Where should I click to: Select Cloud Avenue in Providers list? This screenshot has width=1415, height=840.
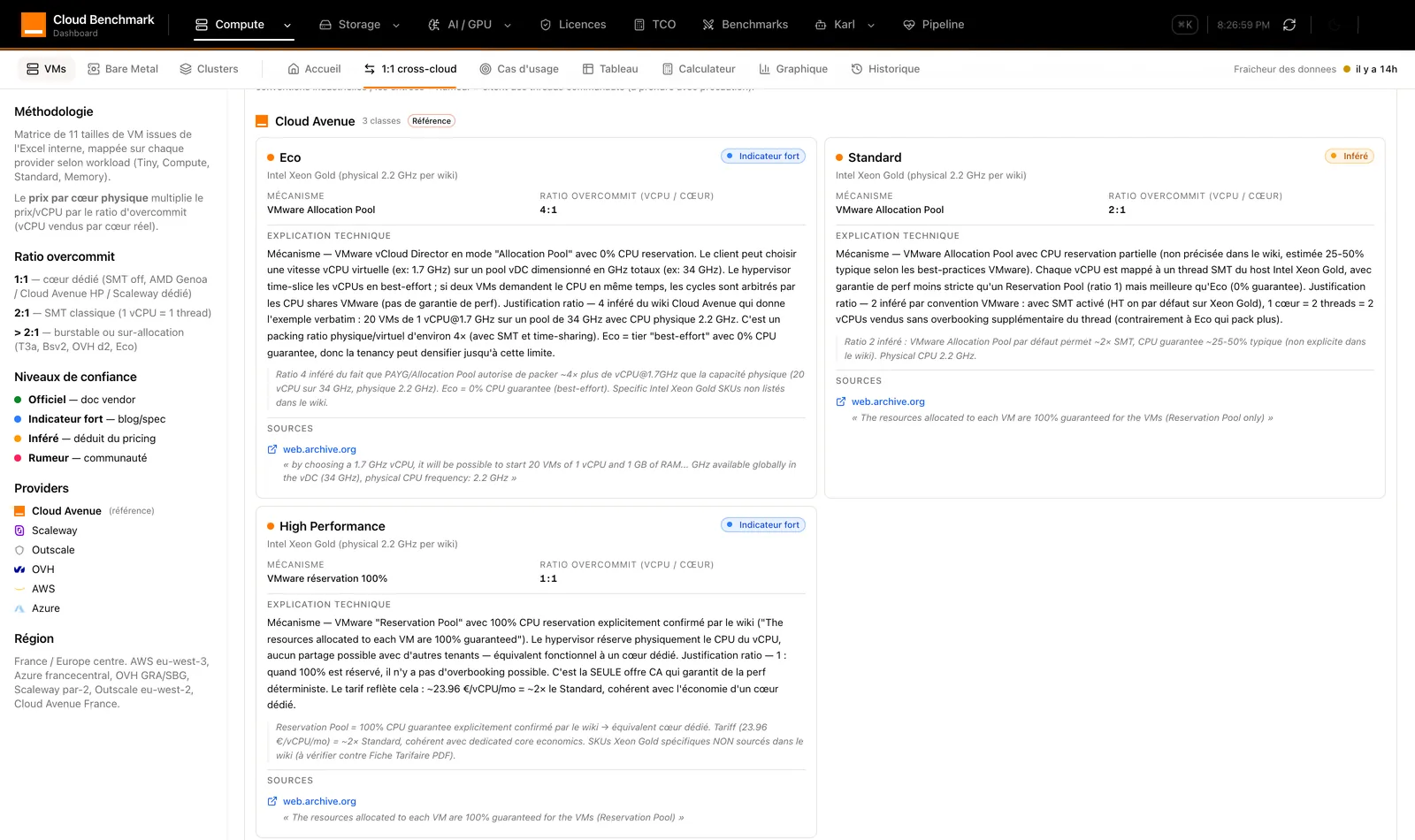66,511
